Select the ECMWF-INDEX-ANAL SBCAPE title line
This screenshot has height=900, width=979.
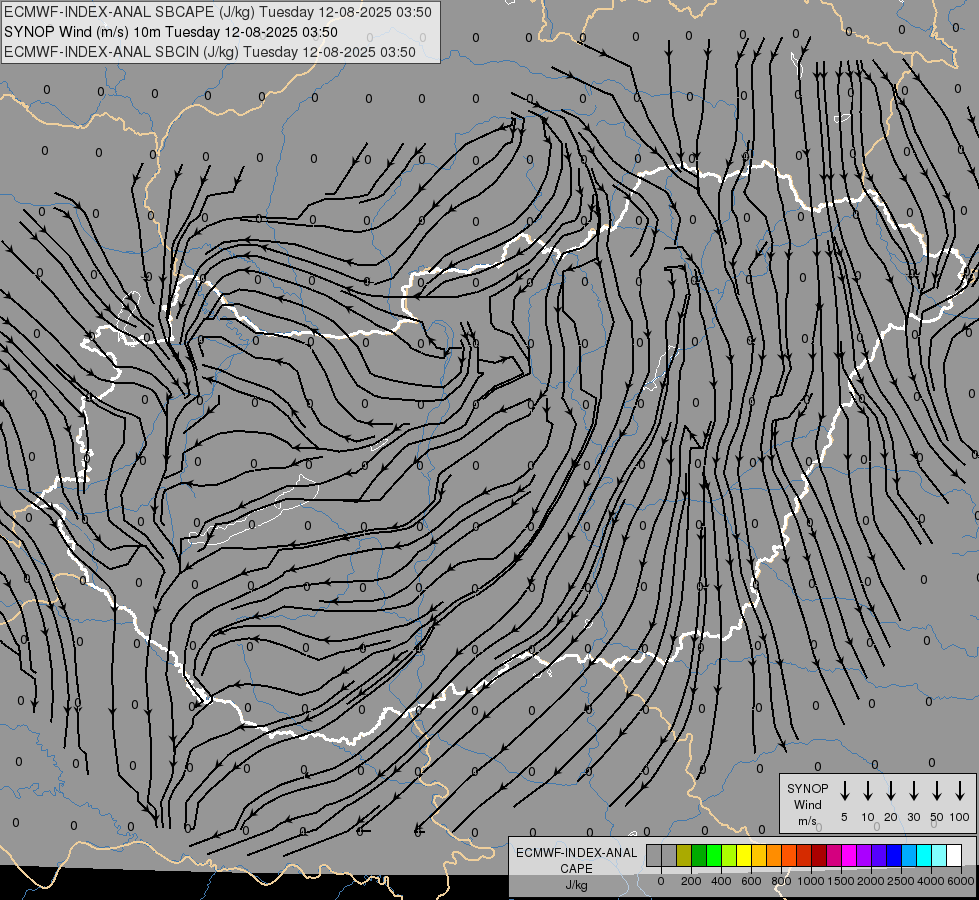[x=217, y=12]
